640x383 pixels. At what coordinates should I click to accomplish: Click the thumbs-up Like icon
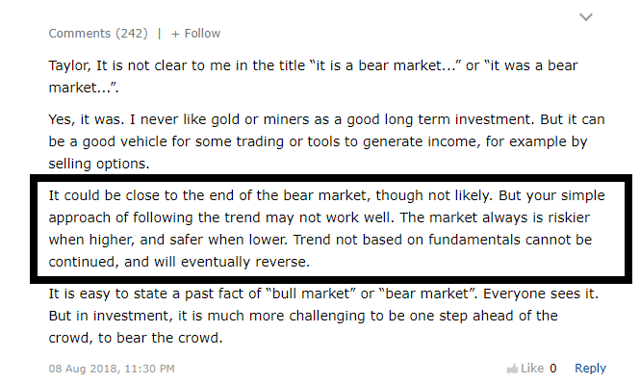[x=512, y=369]
